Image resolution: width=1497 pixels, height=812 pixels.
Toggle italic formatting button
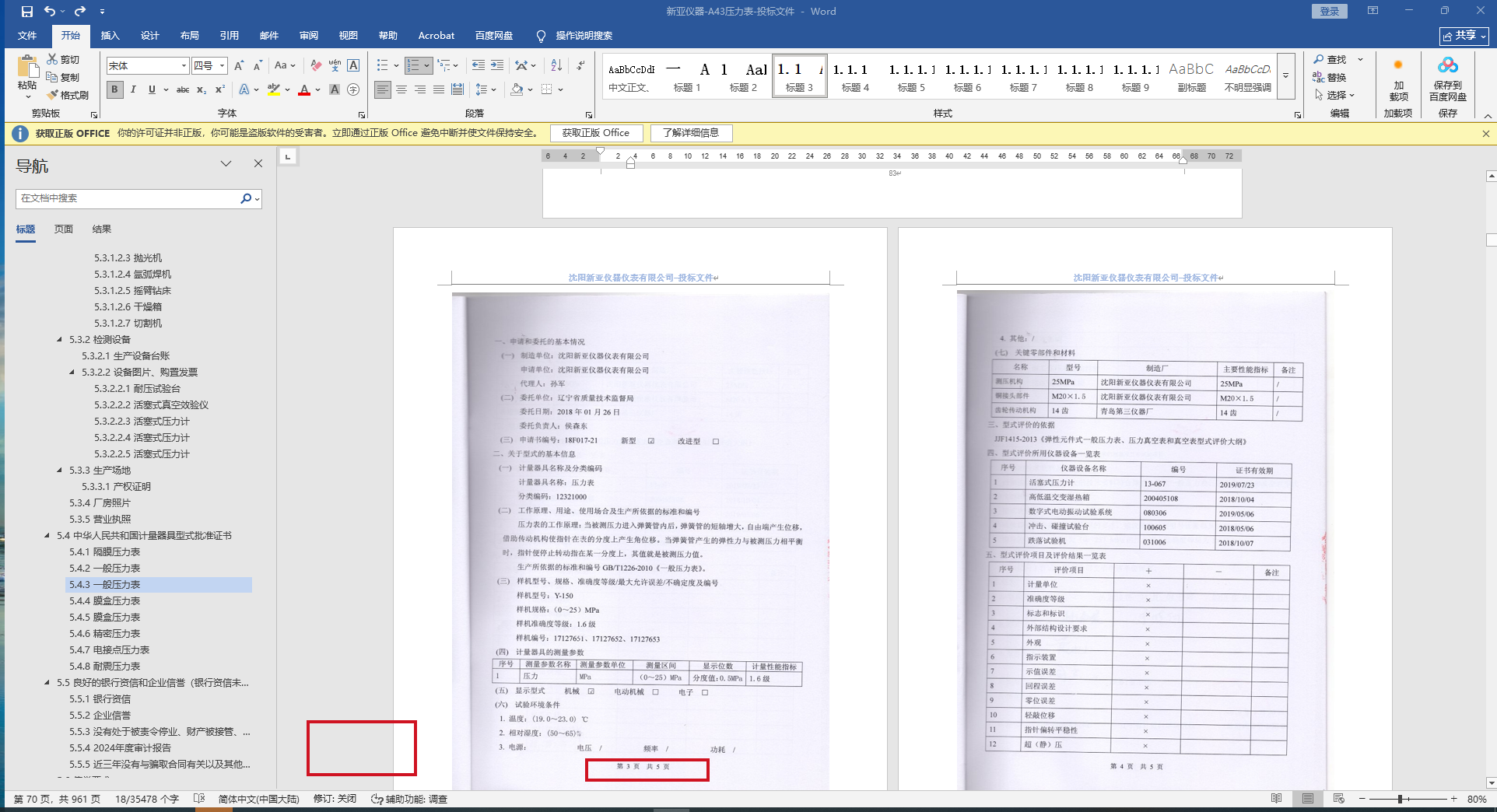[x=133, y=90]
